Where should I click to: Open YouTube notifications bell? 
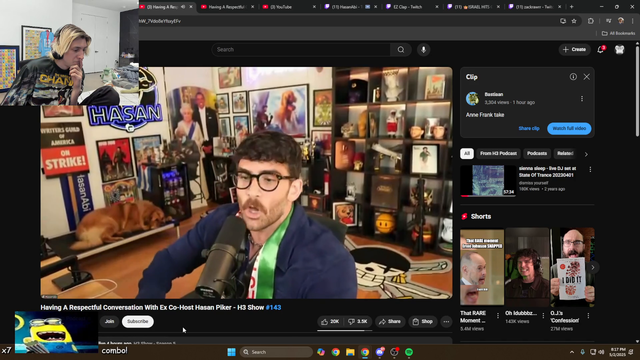tap(601, 49)
